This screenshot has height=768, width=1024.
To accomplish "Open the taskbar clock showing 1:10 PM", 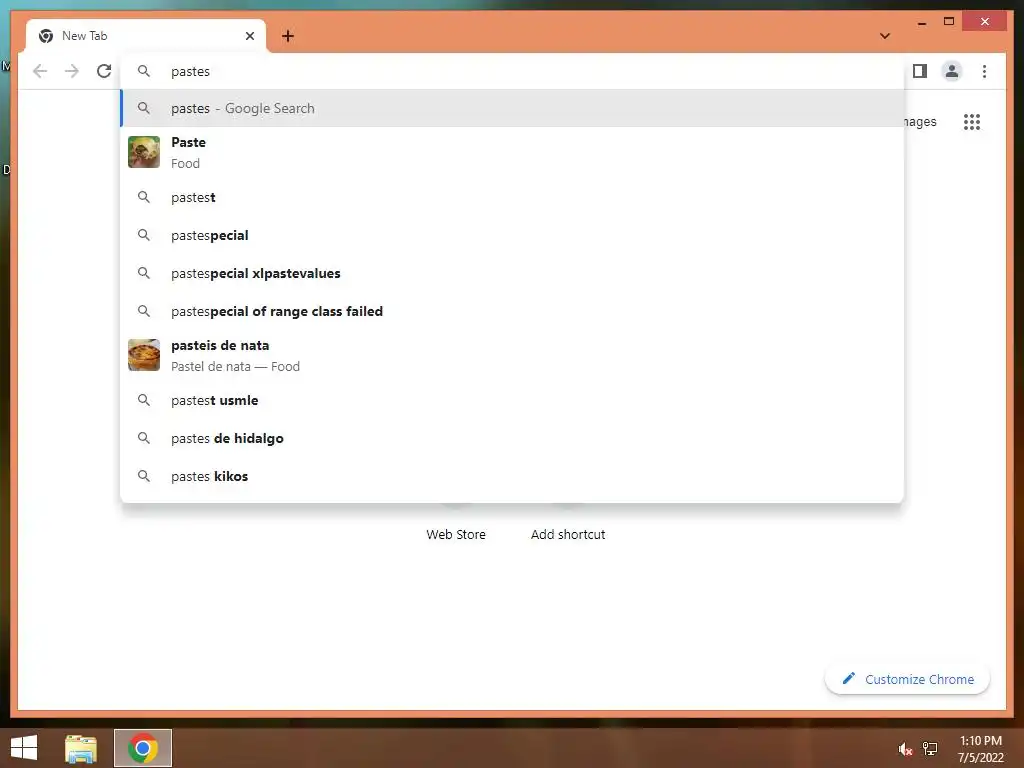I will click(980, 749).
